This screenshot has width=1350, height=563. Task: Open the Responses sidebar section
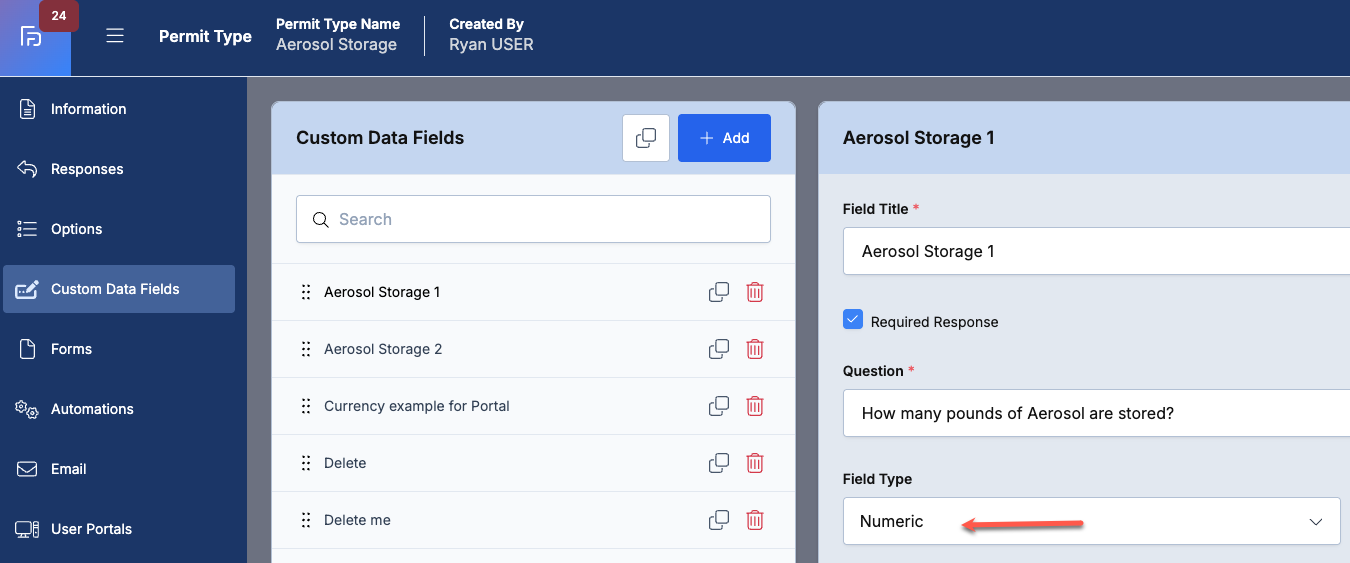[x=118, y=169]
